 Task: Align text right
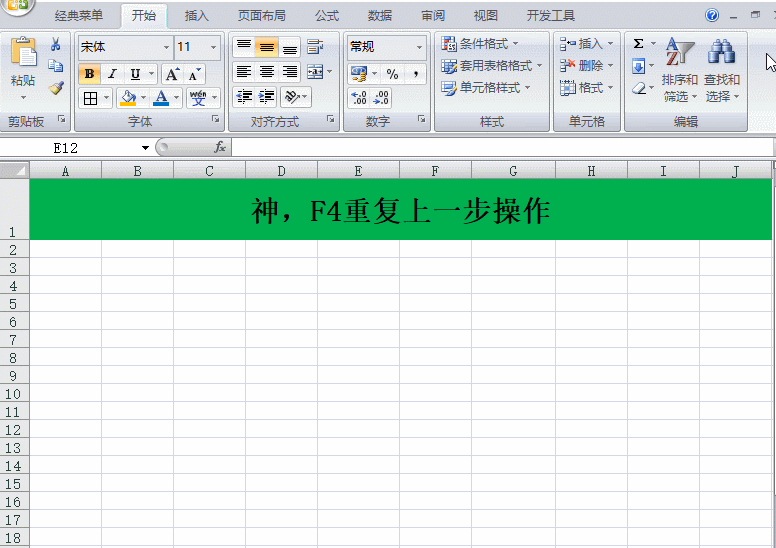tap(290, 72)
